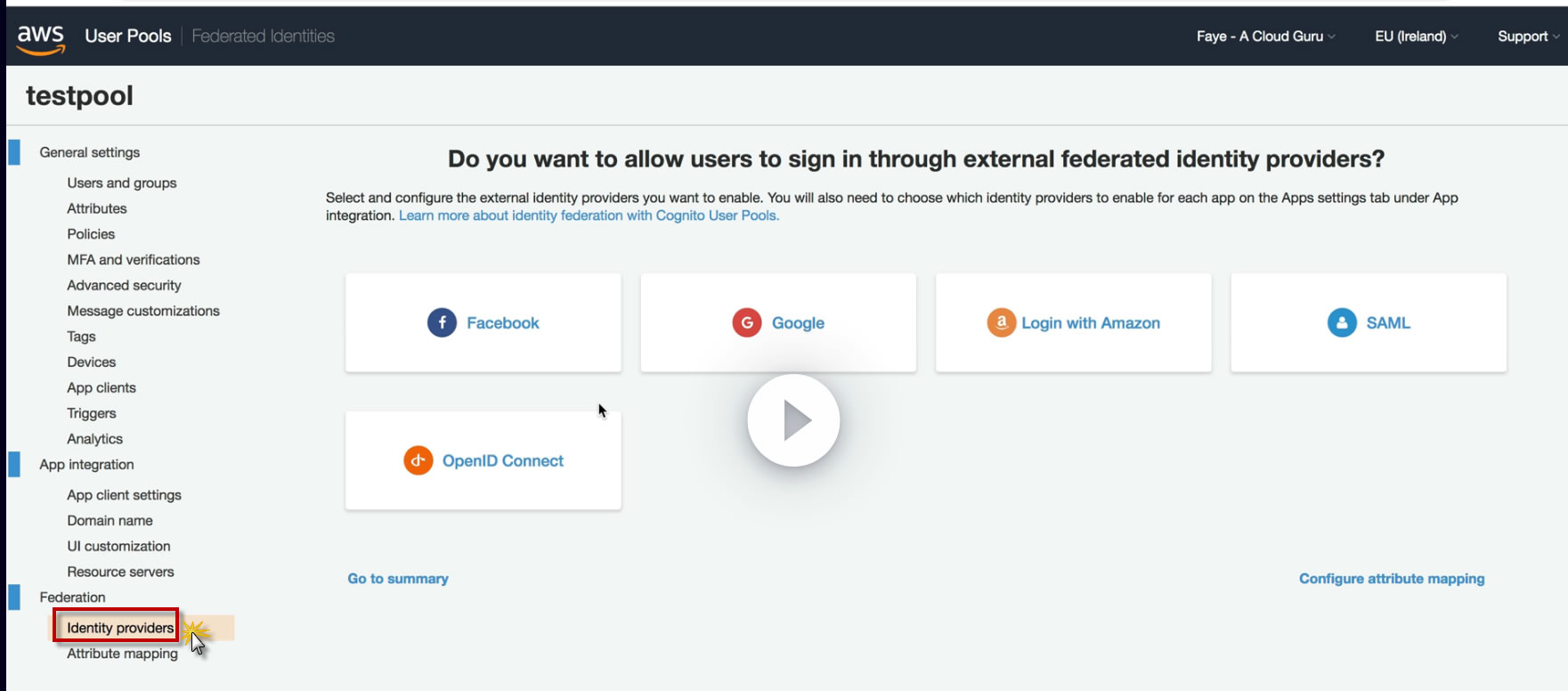1568x691 pixels.
Task: Open the Attribute mapping sidebar item
Action: [x=122, y=654]
